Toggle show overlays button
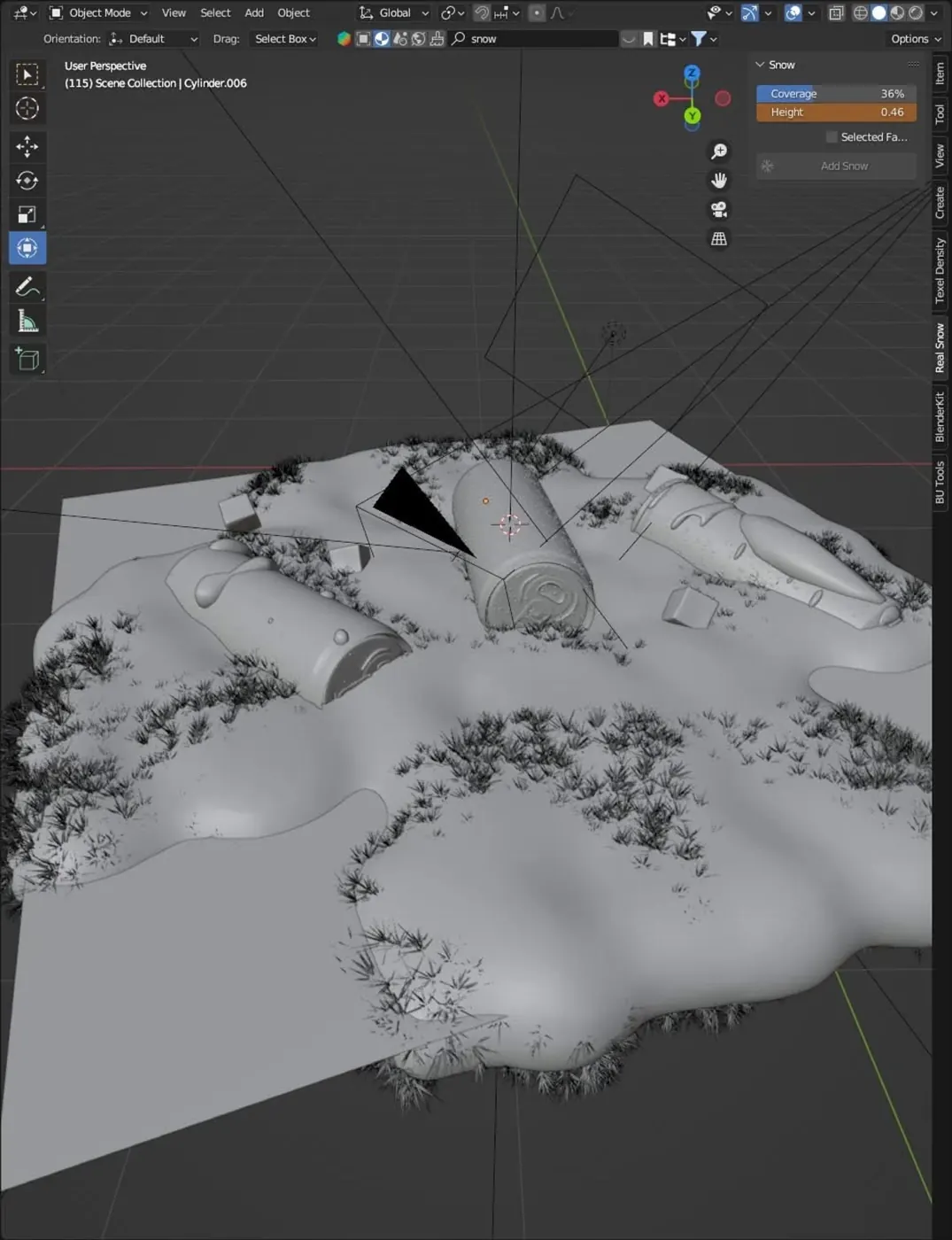952x1240 pixels. point(793,12)
